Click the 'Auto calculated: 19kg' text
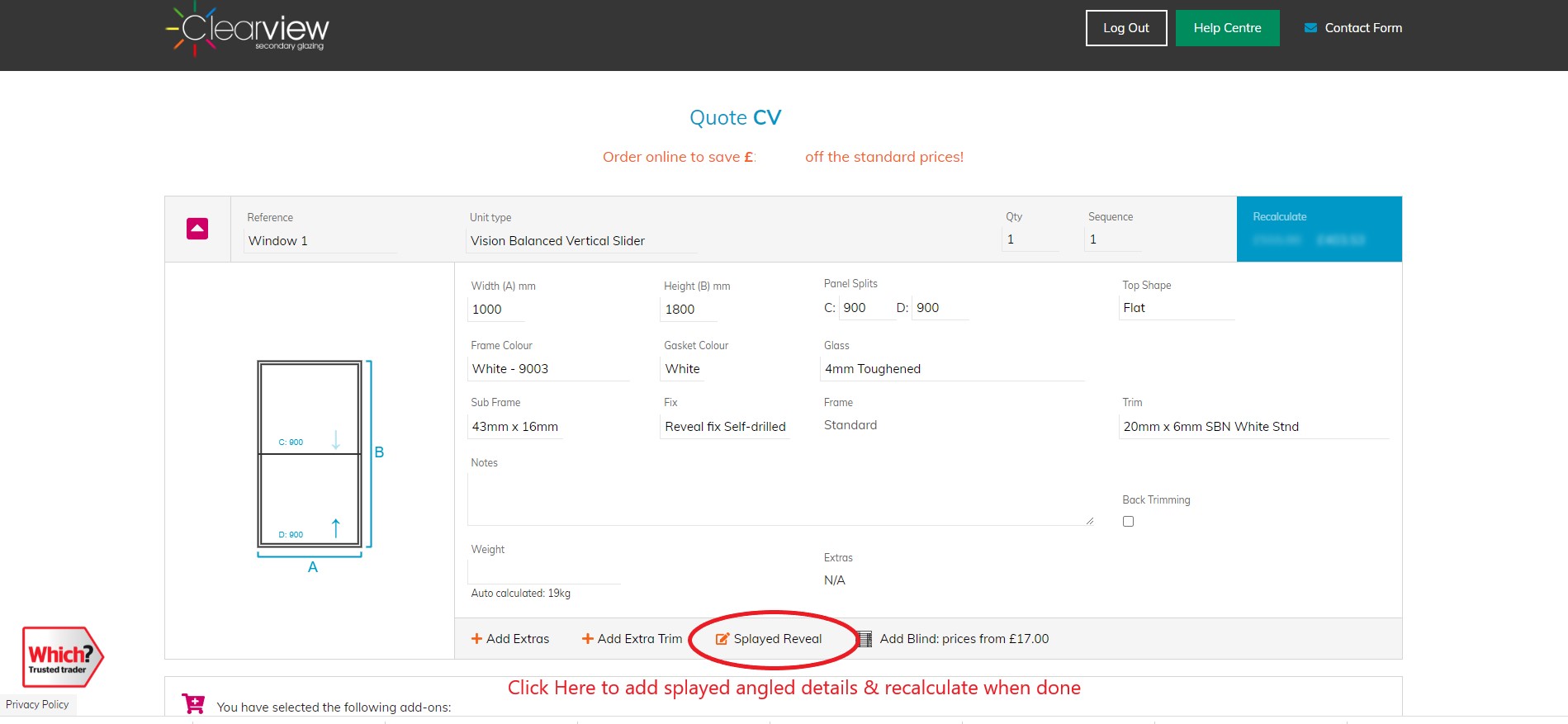The height and width of the screenshot is (724, 1568). point(521,594)
